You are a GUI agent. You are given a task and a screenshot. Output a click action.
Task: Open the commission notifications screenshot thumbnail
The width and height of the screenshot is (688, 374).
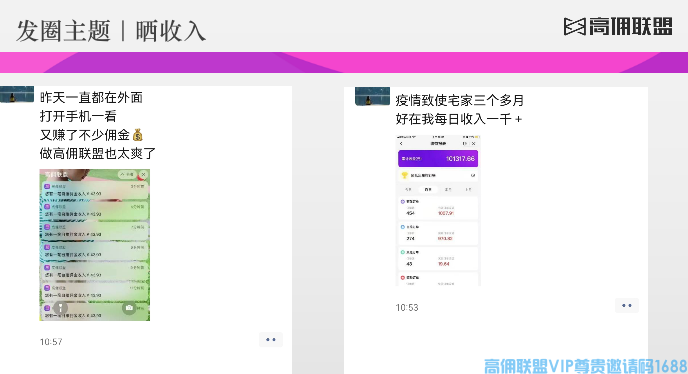(95, 245)
